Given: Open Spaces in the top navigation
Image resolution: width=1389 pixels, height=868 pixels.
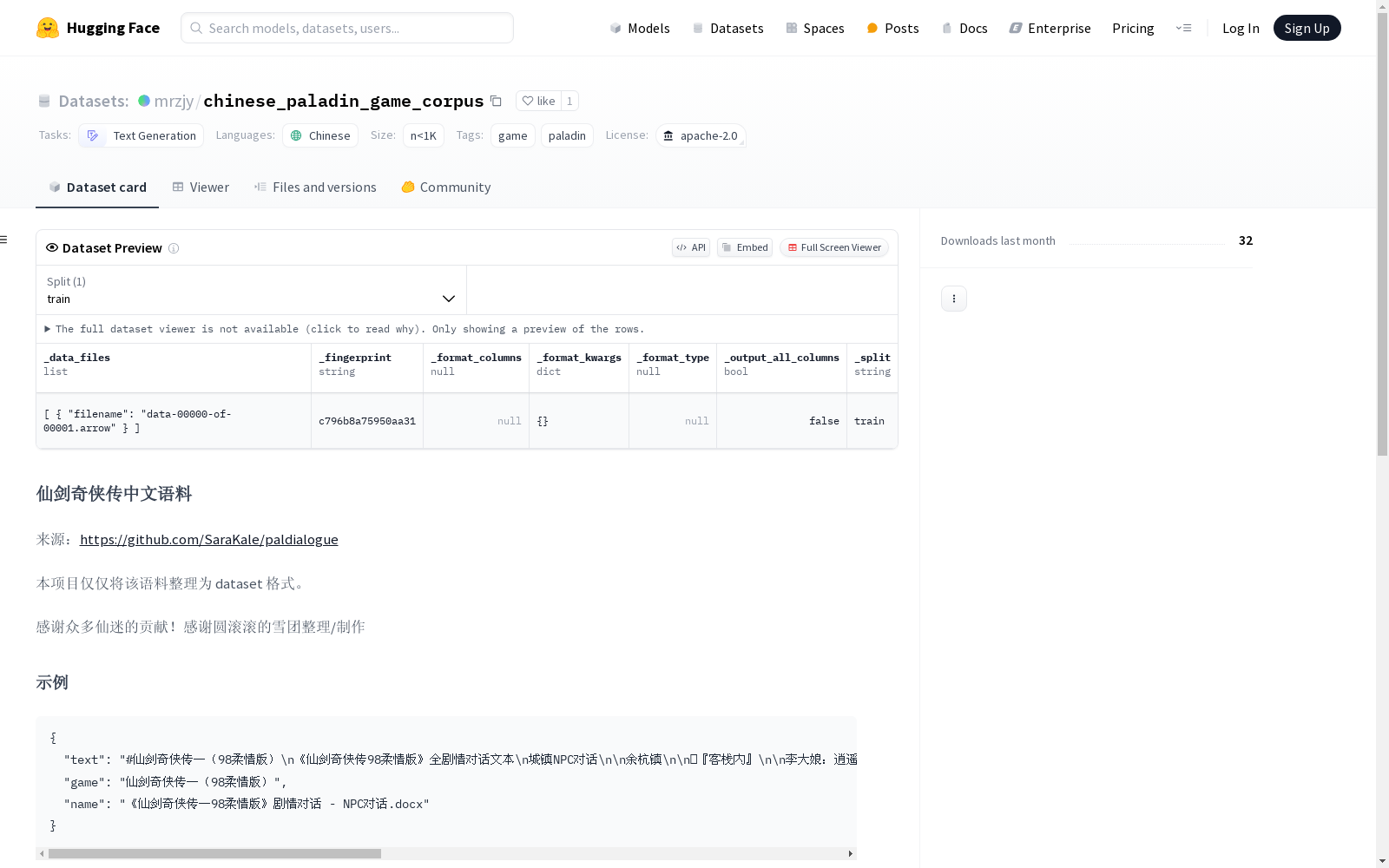Looking at the screenshot, I should point(814,28).
